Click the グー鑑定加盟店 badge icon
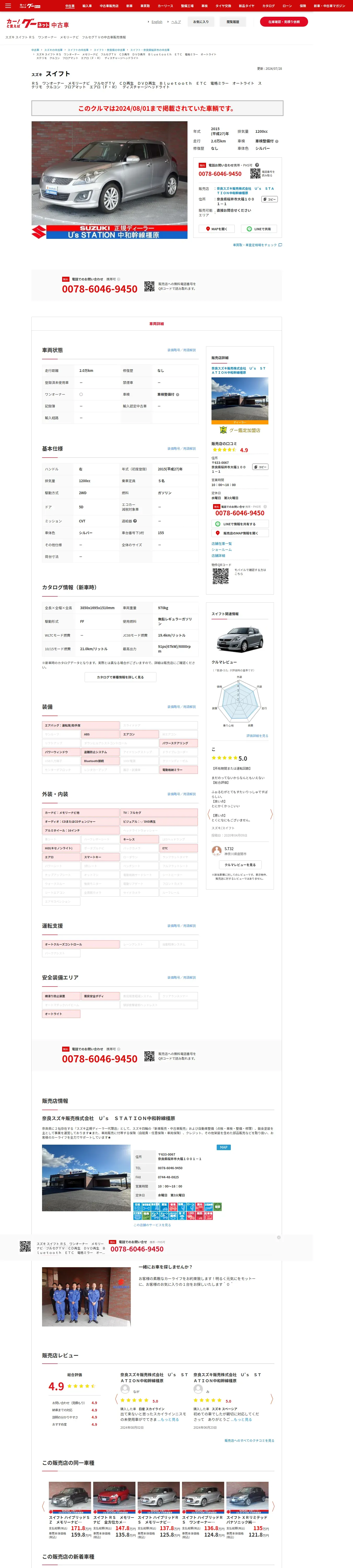 pyautogui.click(x=223, y=430)
